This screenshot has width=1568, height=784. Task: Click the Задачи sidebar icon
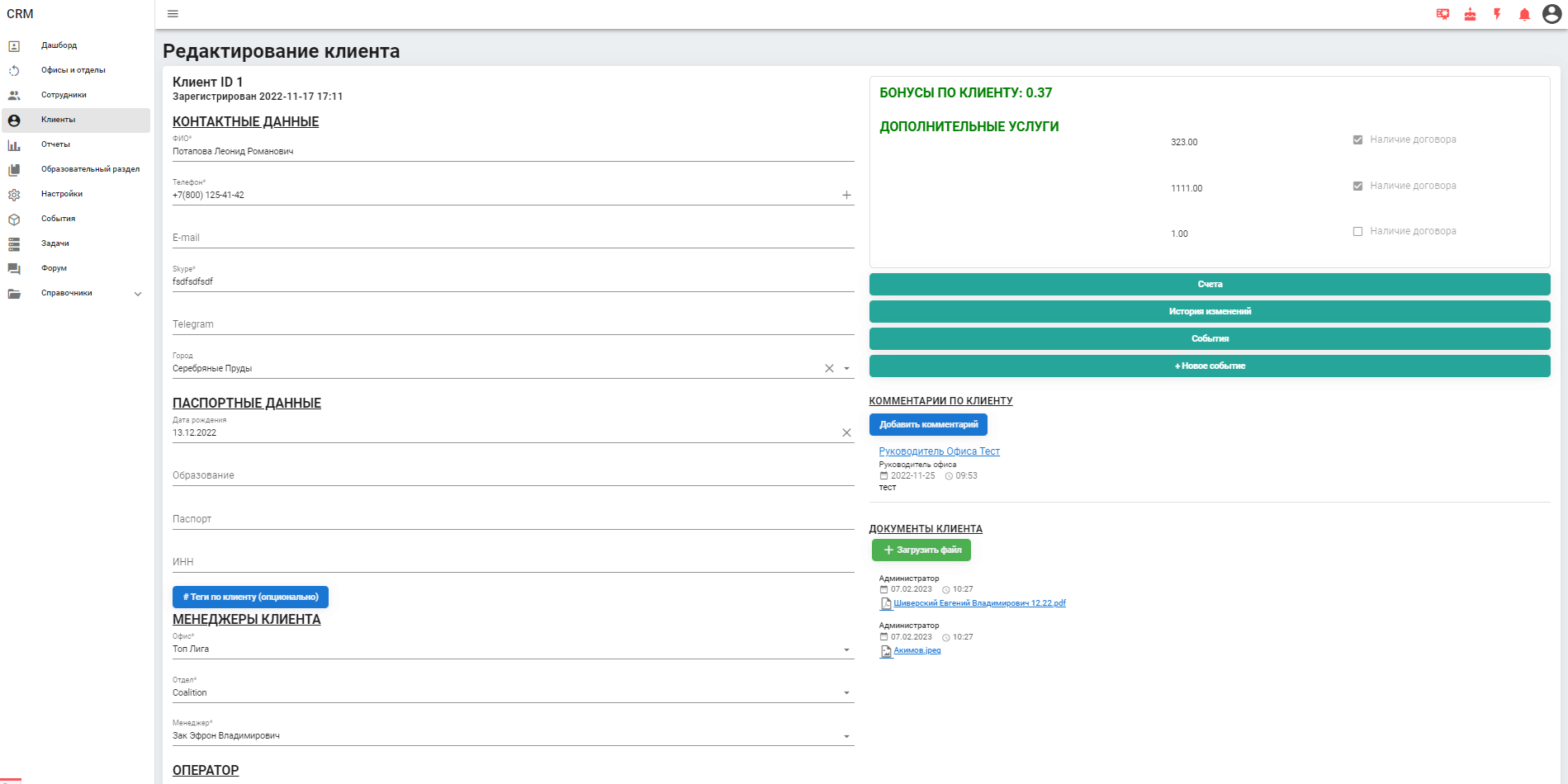[14, 244]
